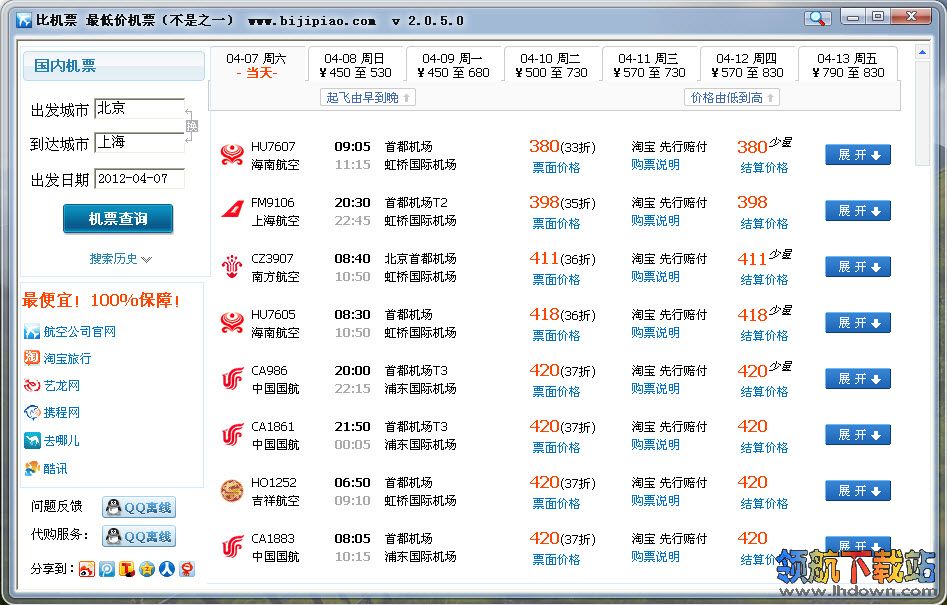Click the 艺龙网 icon
The height and width of the screenshot is (605, 947).
[31, 385]
